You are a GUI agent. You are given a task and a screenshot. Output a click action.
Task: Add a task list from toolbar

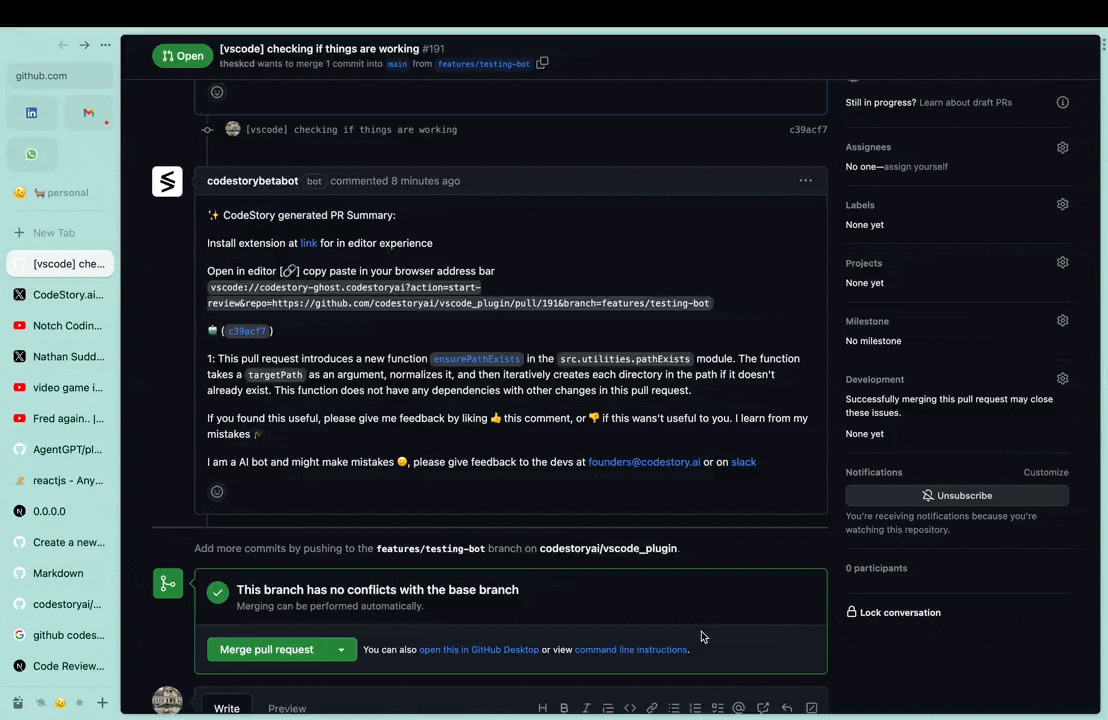pyautogui.click(x=717, y=707)
